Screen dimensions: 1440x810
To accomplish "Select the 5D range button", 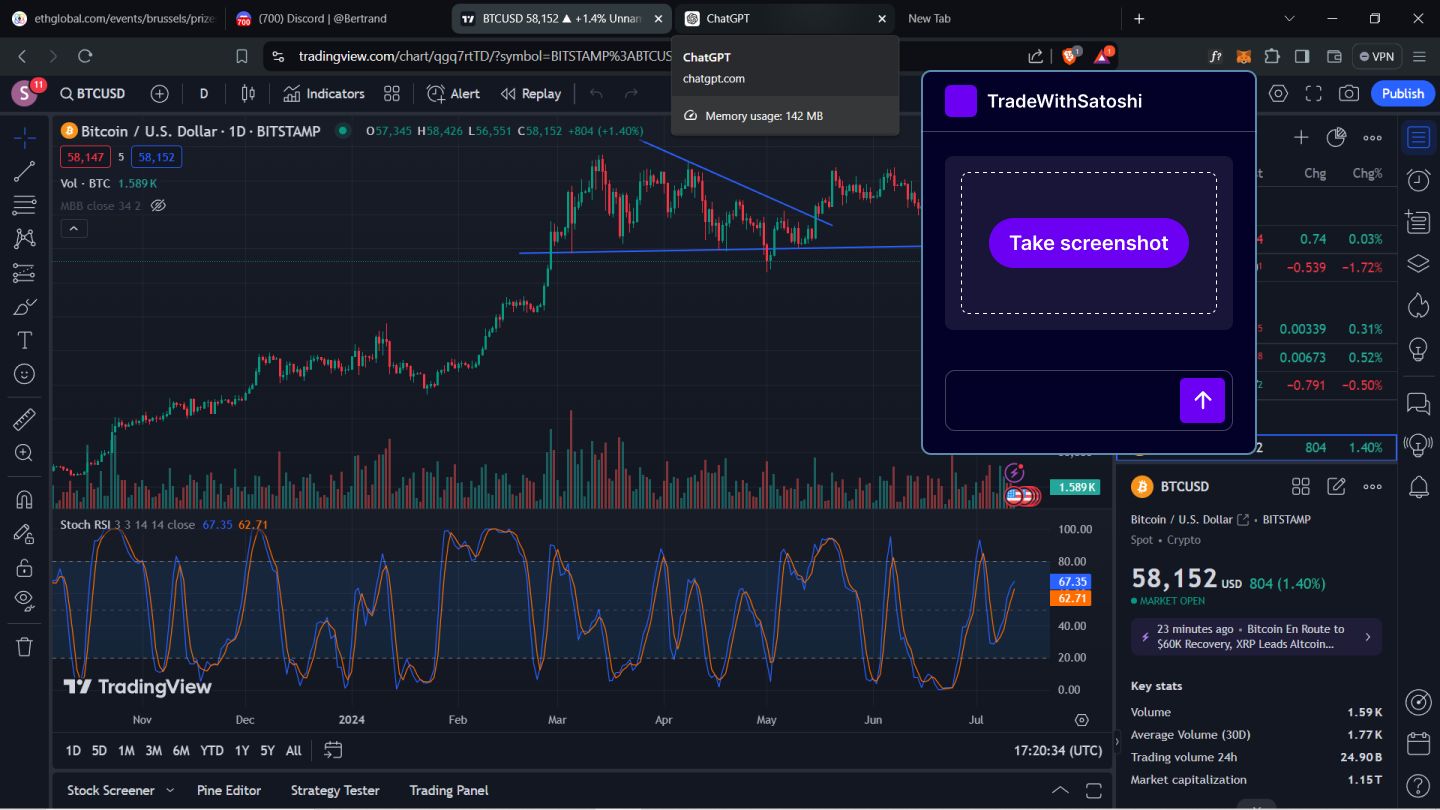I will [99, 750].
